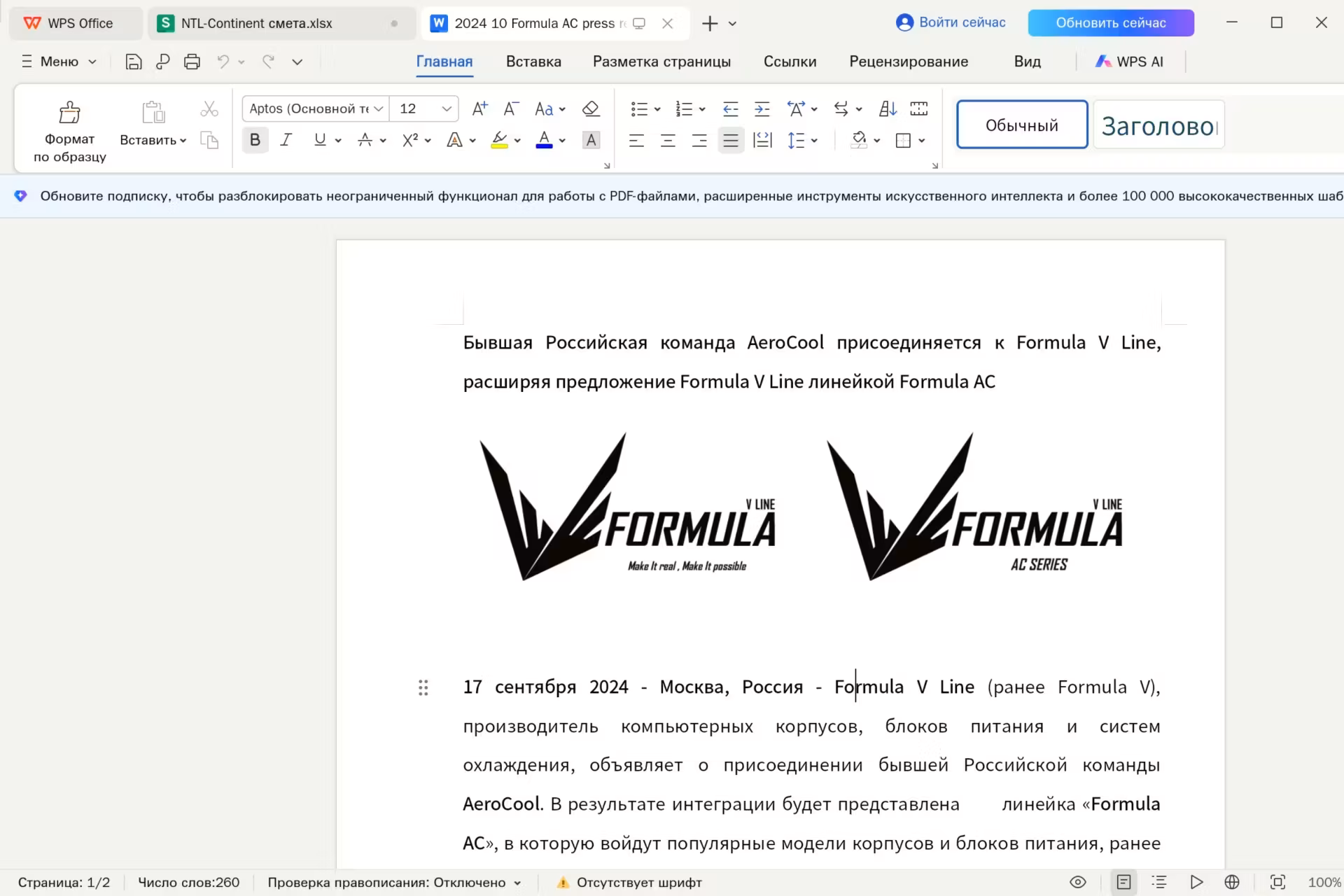Open spell check status dropdown

click(x=517, y=883)
